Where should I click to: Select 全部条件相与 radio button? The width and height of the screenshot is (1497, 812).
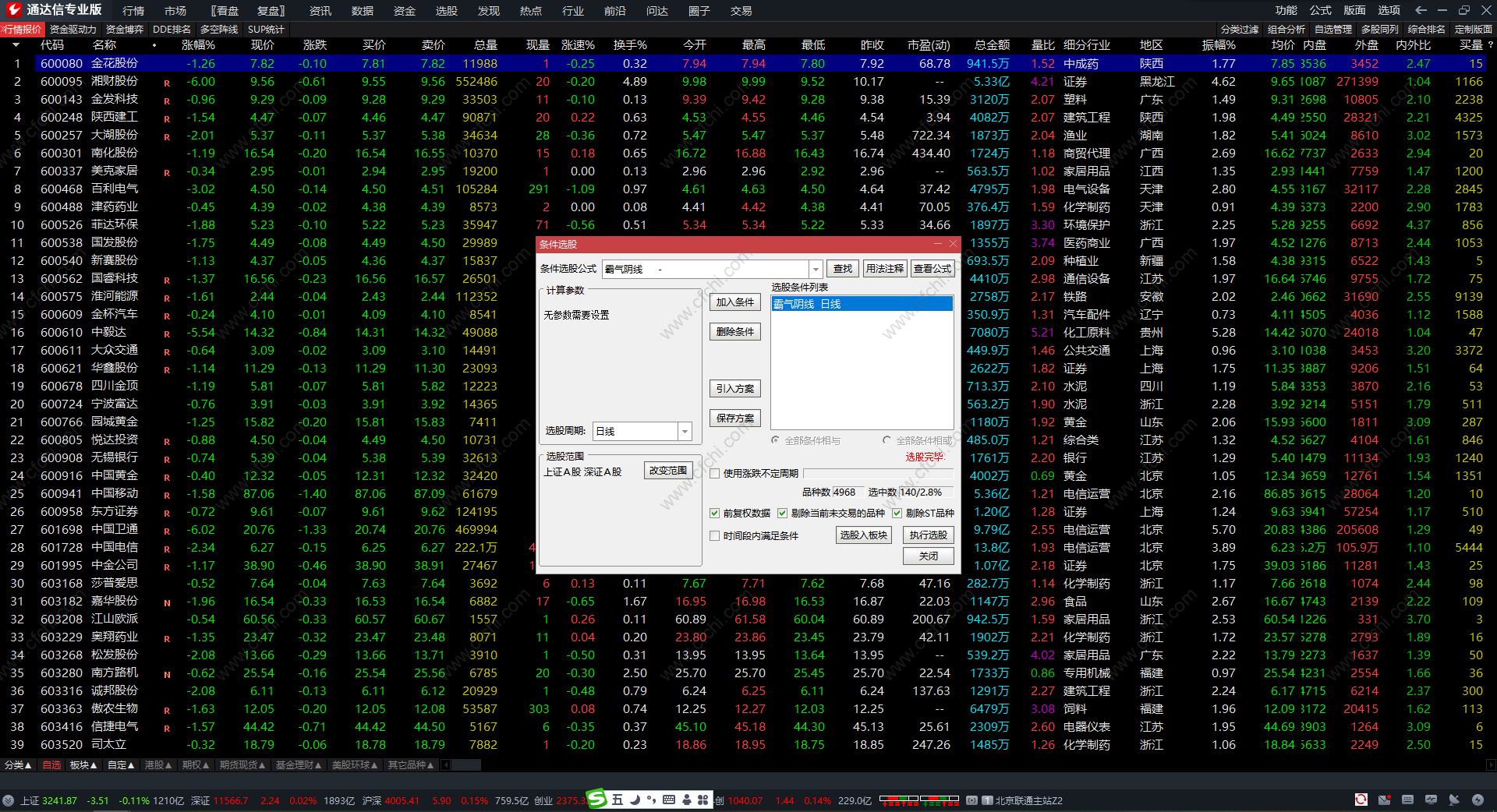(x=775, y=440)
